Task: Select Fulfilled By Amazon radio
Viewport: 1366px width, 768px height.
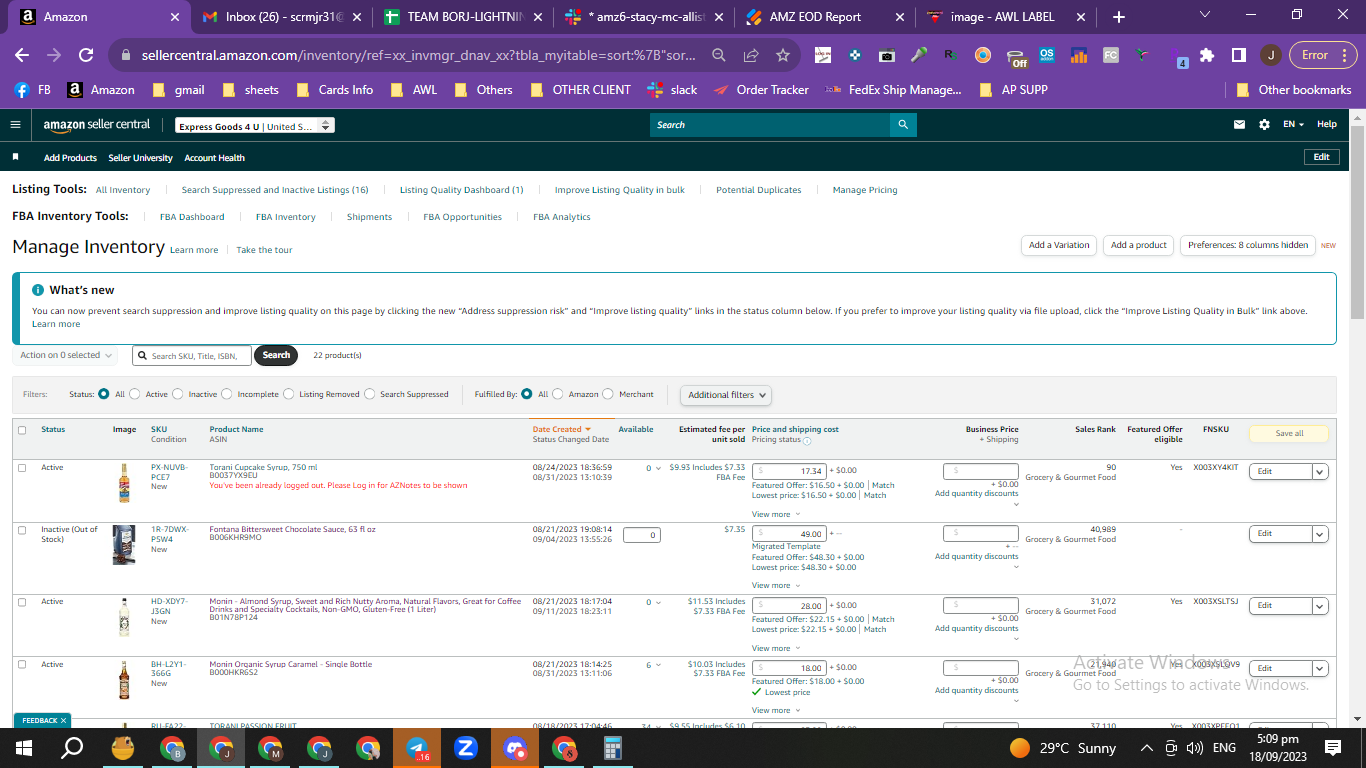Action: 558,394
